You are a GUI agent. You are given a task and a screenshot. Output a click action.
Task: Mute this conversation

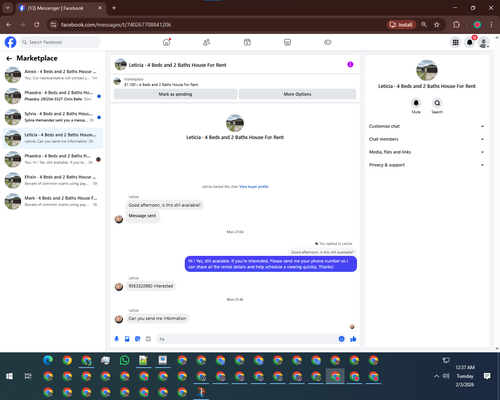click(x=416, y=103)
